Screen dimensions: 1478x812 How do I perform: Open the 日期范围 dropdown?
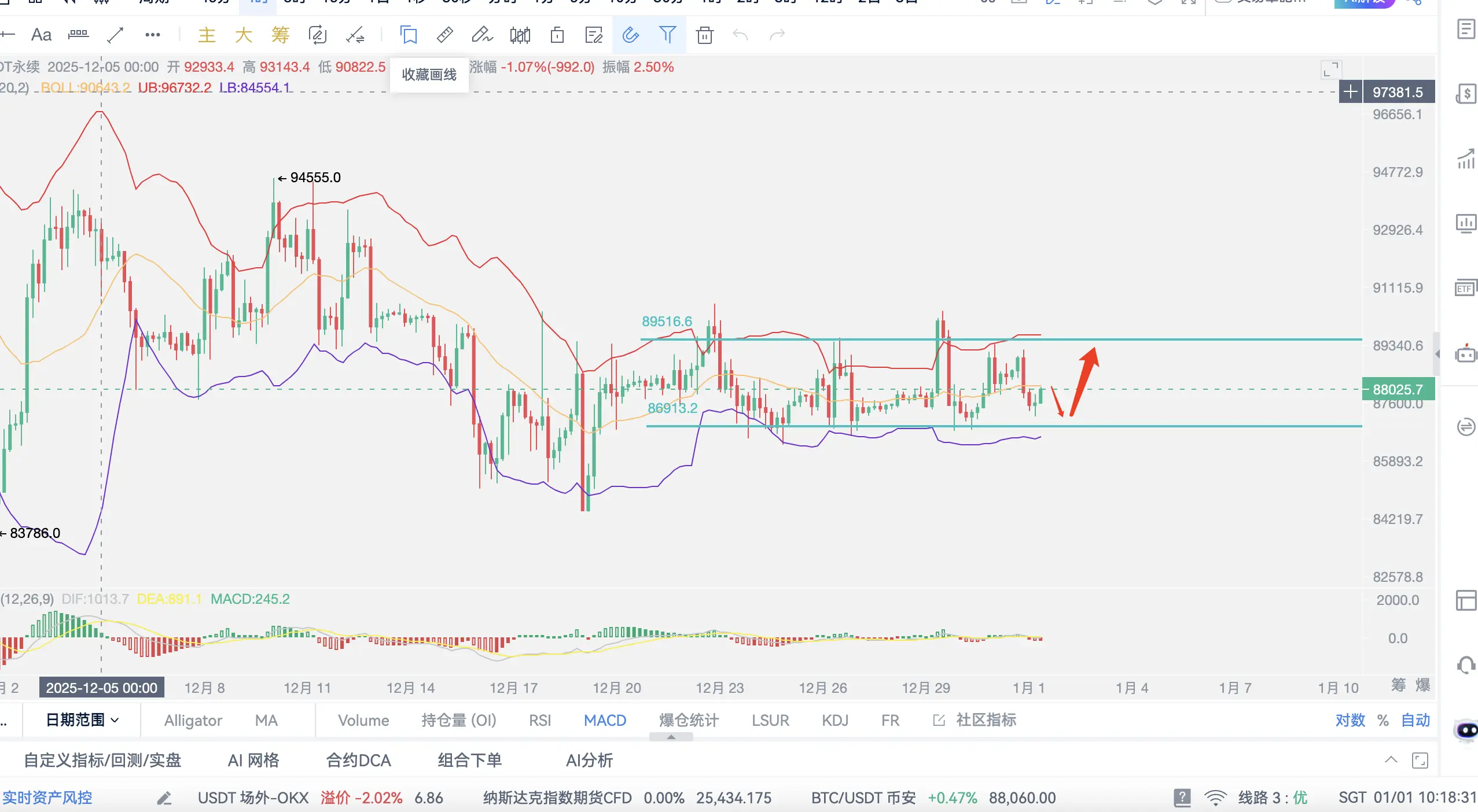82,720
